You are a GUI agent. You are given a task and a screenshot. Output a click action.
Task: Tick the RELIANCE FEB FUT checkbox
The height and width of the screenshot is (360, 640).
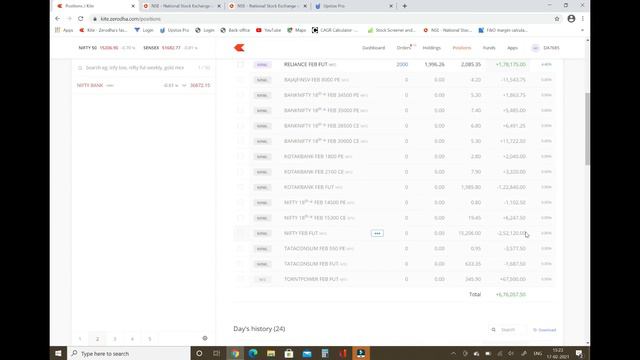(x=240, y=64)
